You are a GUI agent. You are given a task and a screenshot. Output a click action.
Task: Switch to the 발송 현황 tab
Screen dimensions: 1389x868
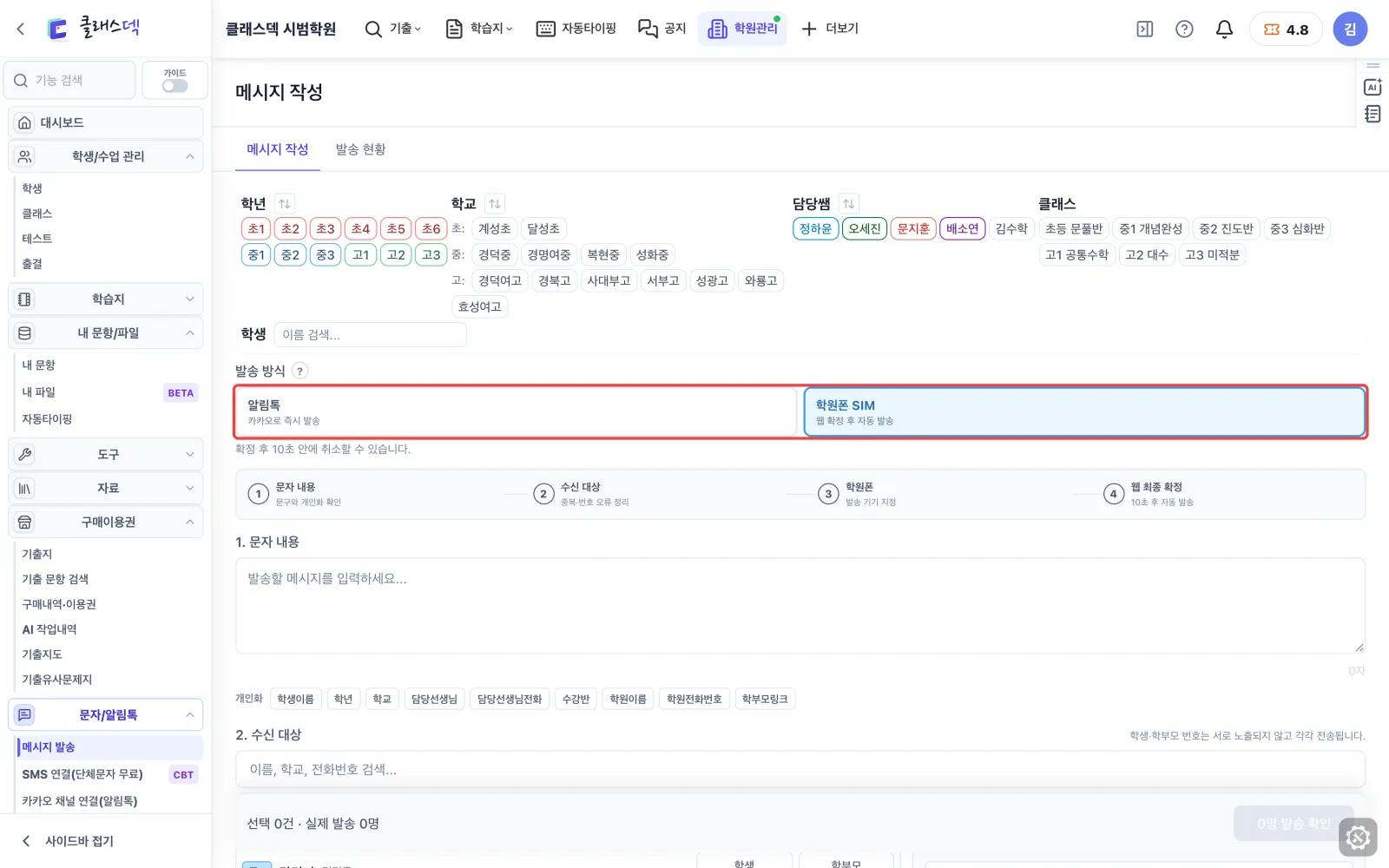click(x=360, y=149)
